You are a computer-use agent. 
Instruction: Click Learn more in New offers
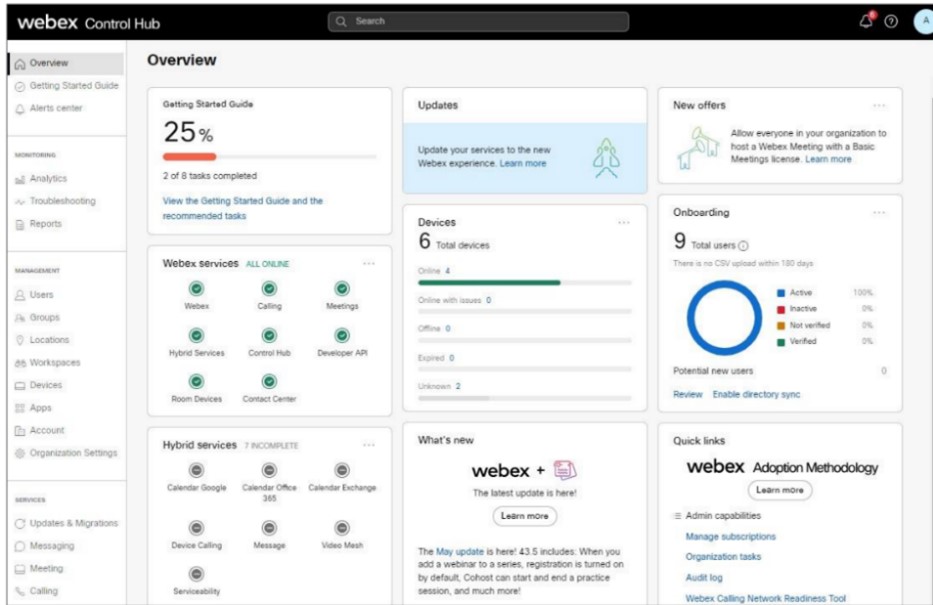[x=828, y=159]
